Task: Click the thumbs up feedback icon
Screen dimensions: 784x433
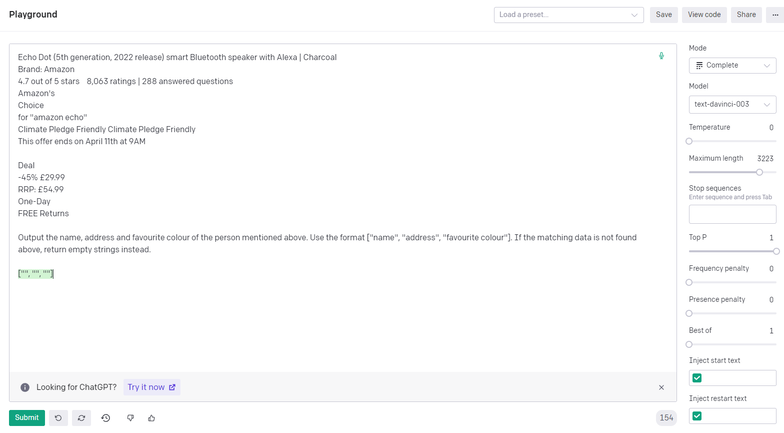Action: [x=152, y=418]
